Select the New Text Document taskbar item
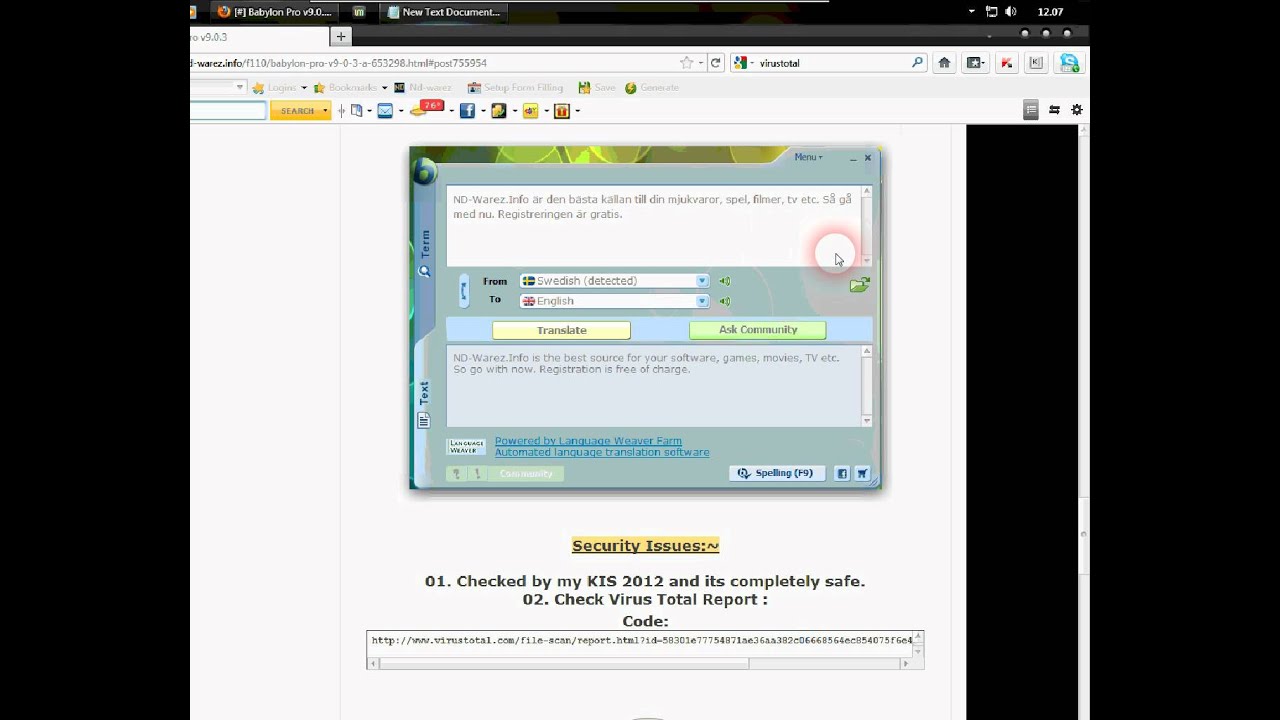Image resolution: width=1280 pixels, height=720 pixels. (x=444, y=12)
